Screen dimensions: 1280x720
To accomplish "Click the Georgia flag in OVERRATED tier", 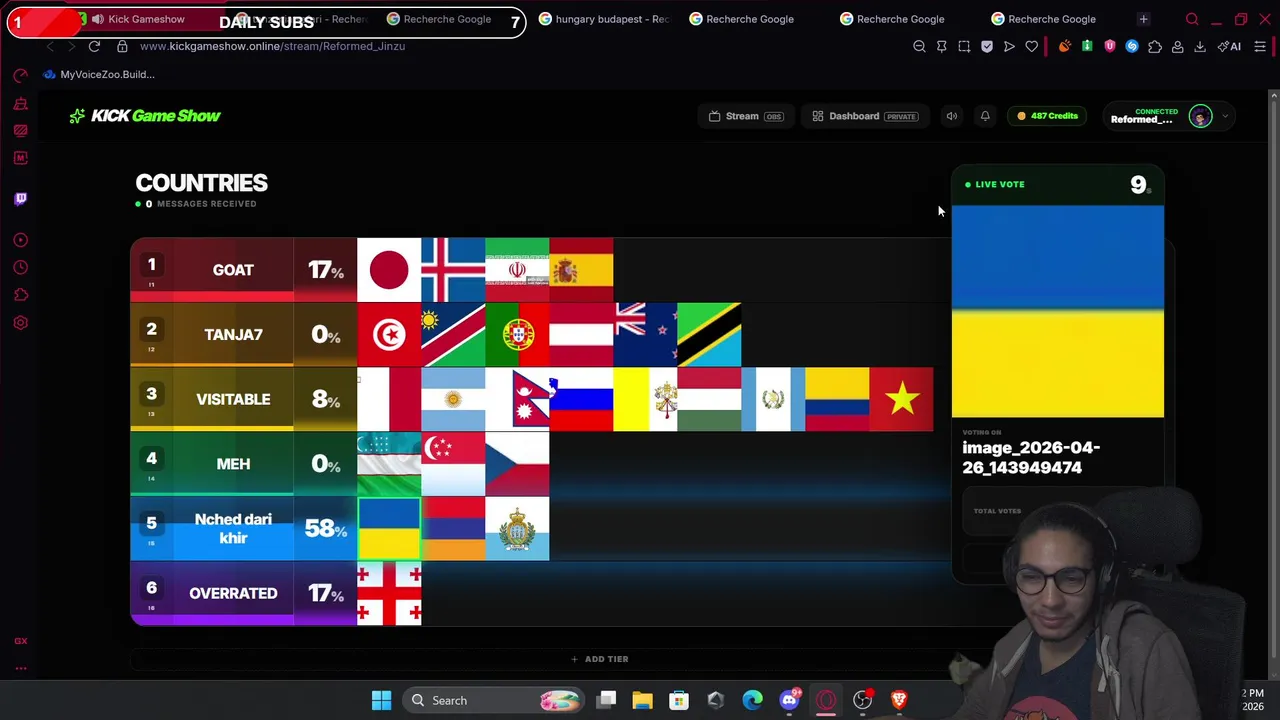I will (x=389, y=593).
